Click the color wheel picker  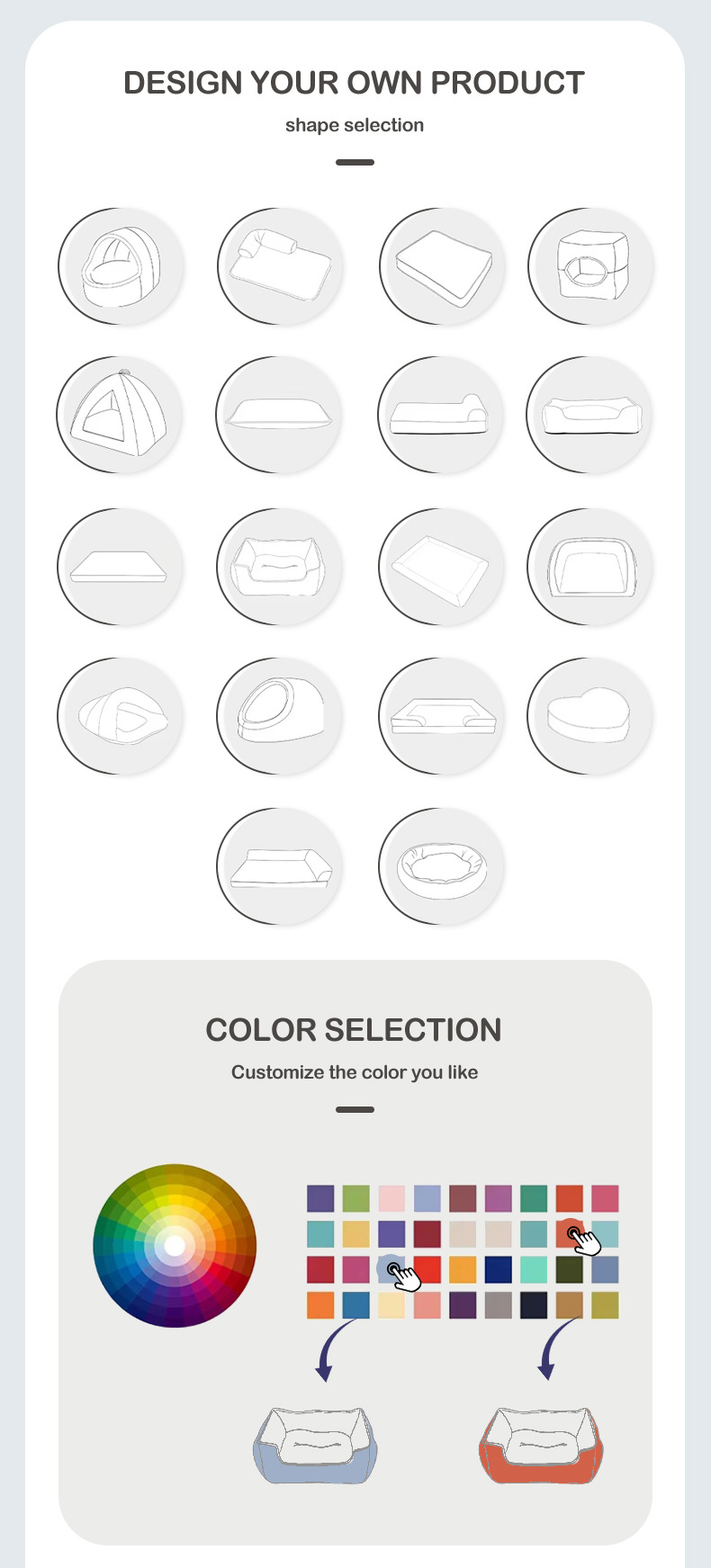(175, 1245)
